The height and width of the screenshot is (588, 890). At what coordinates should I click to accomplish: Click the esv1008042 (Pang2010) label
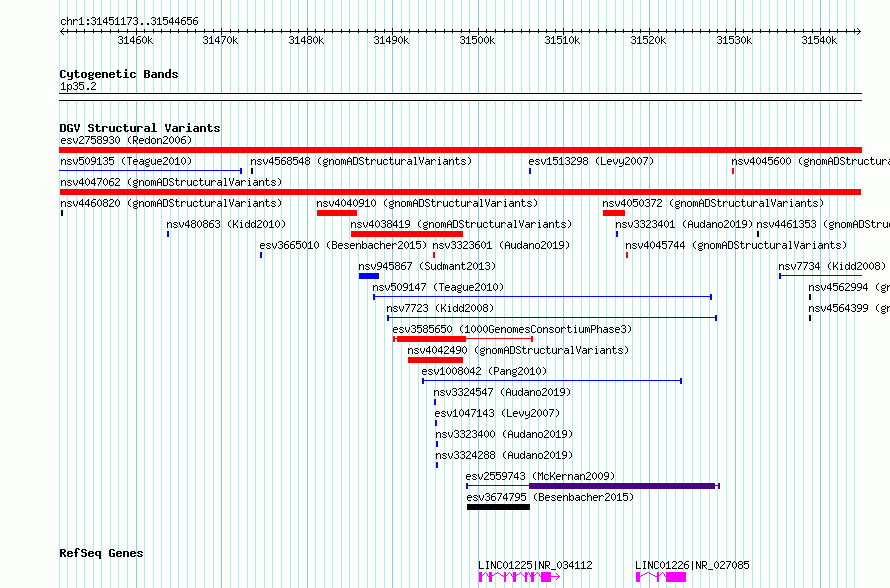click(x=484, y=371)
